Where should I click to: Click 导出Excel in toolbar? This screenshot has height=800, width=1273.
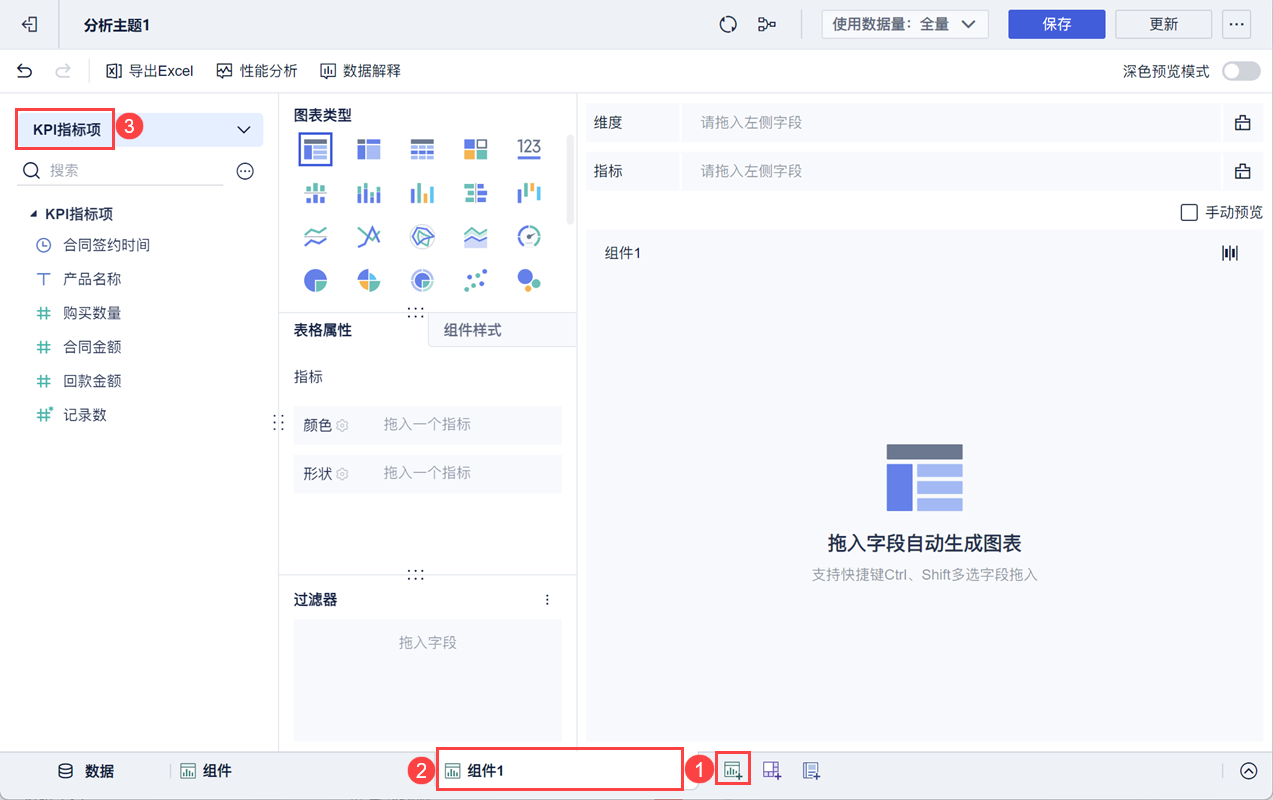(x=150, y=71)
